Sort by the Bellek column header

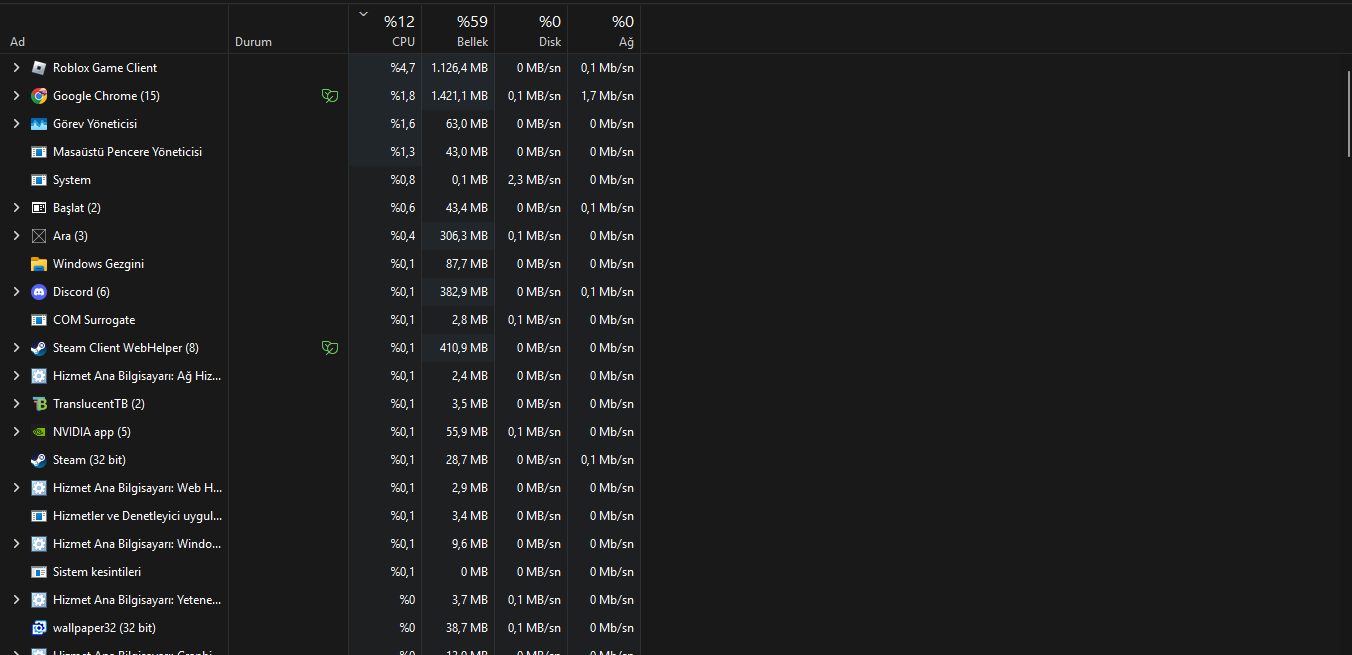pos(458,29)
